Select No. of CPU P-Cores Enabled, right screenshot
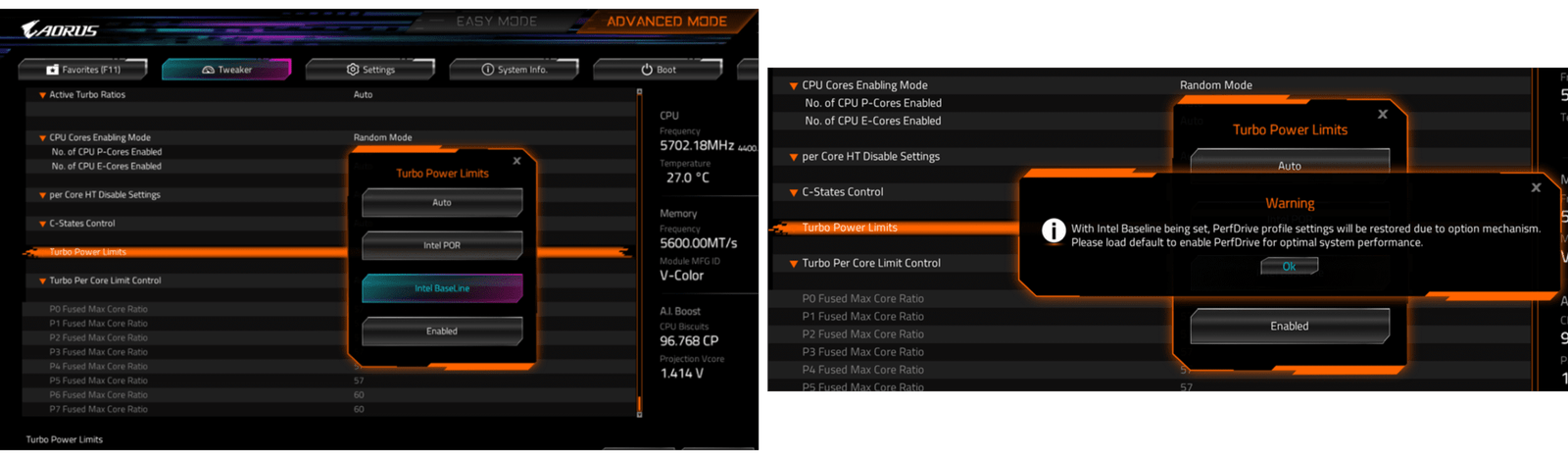The image size is (1568, 459). click(x=872, y=103)
